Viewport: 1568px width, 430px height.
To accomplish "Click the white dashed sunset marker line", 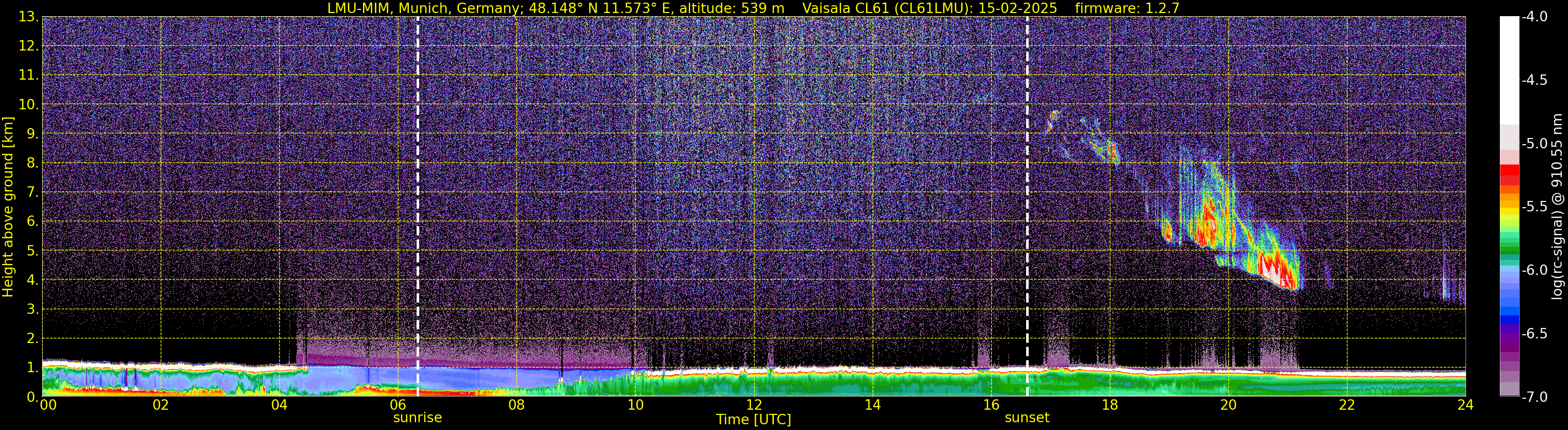I will pyautogui.click(x=1028, y=207).
